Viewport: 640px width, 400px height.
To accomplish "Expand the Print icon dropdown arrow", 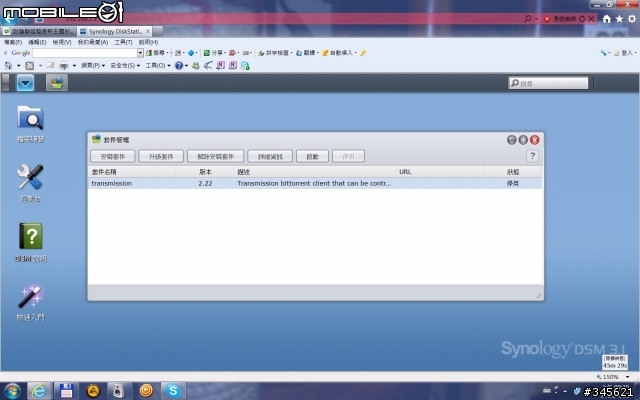I will (x=74, y=66).
